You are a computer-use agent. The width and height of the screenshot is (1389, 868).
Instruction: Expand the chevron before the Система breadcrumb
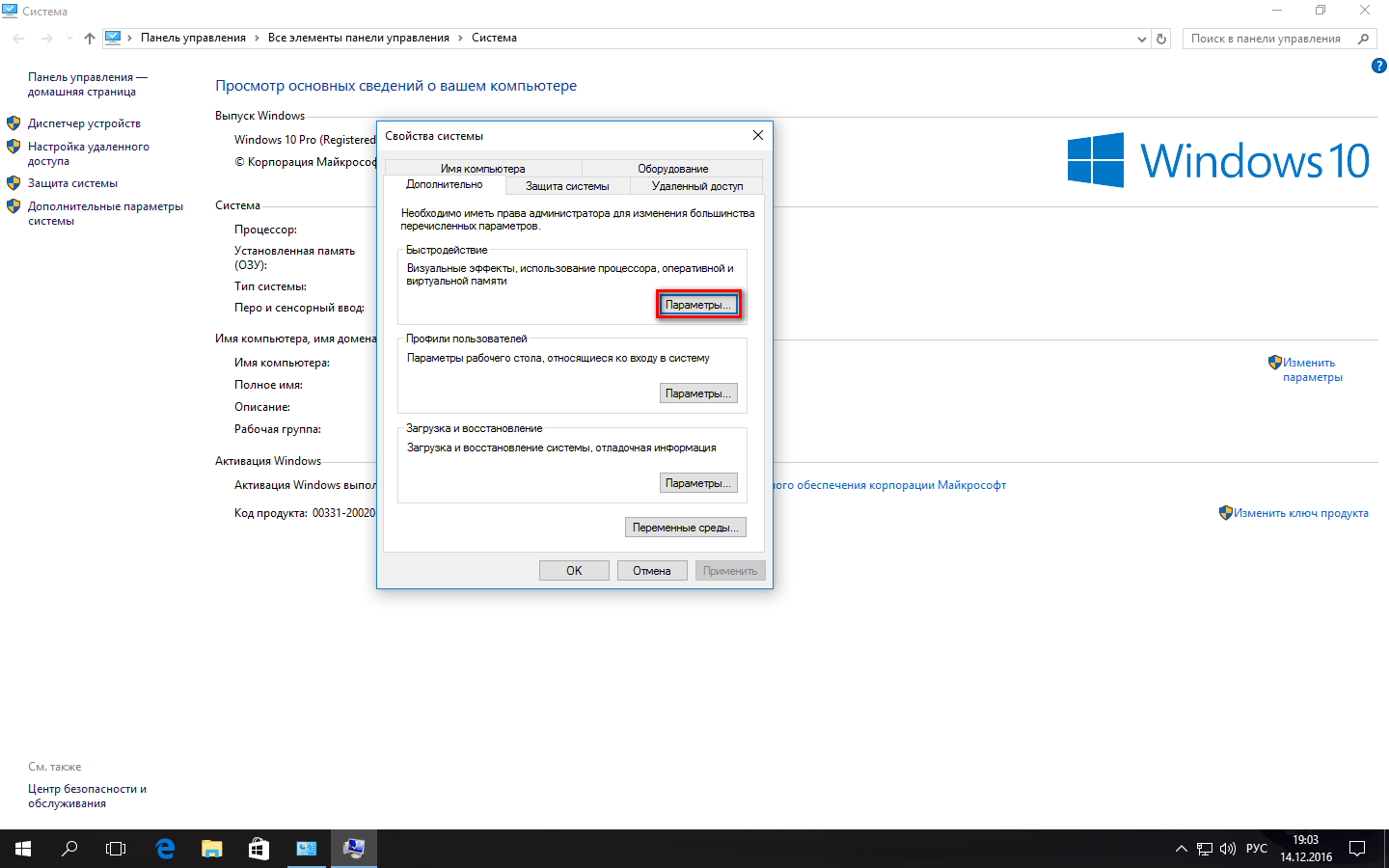click(461, 39)
